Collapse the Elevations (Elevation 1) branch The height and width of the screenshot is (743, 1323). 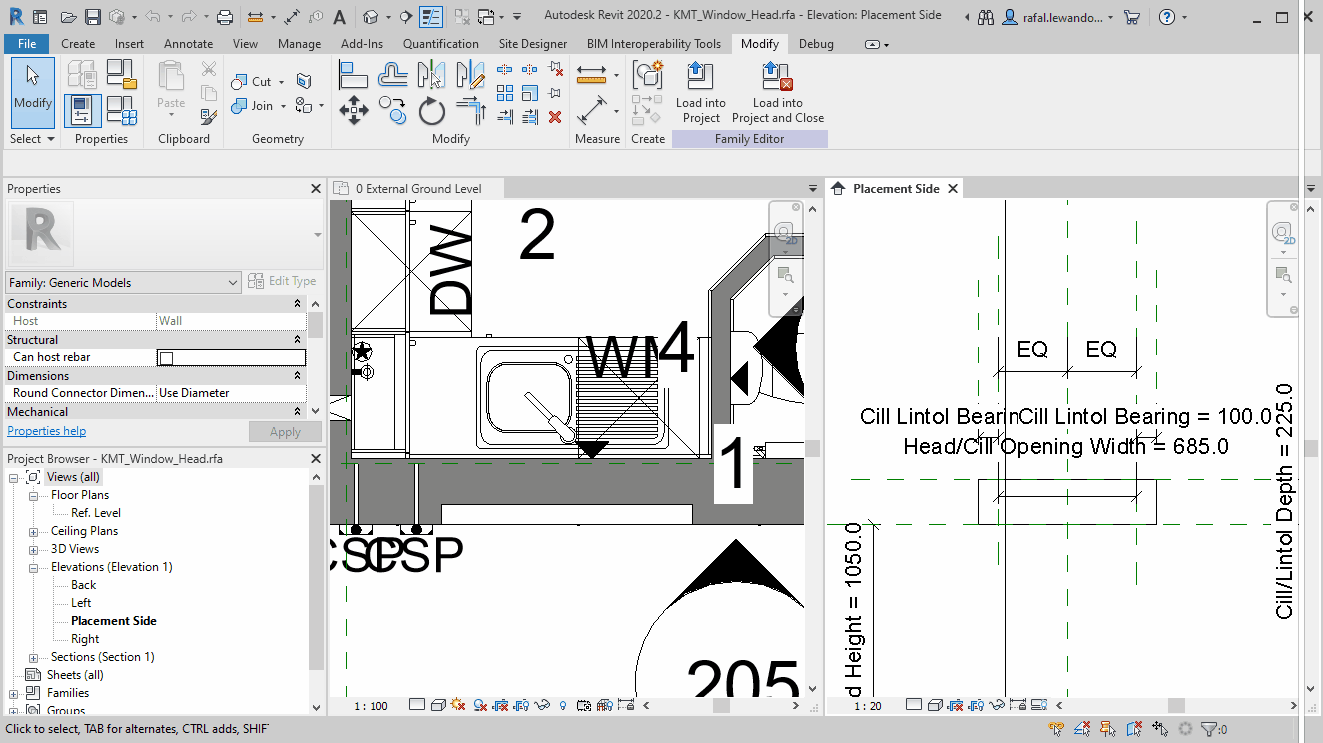(31, 566)
